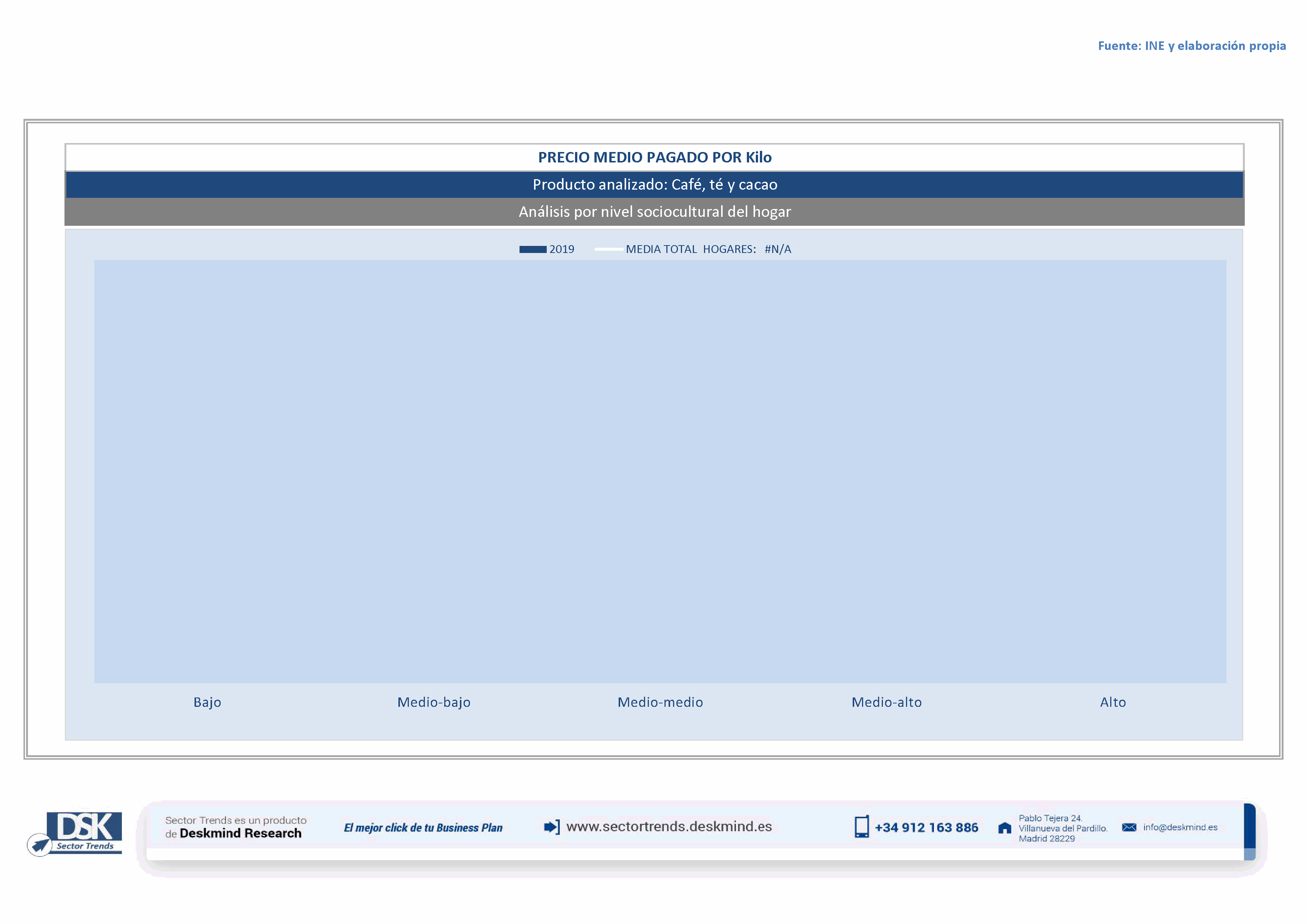Screen dimensions: 1307x924
Task: Select the Bajo axis label
Action: [207, 702]
